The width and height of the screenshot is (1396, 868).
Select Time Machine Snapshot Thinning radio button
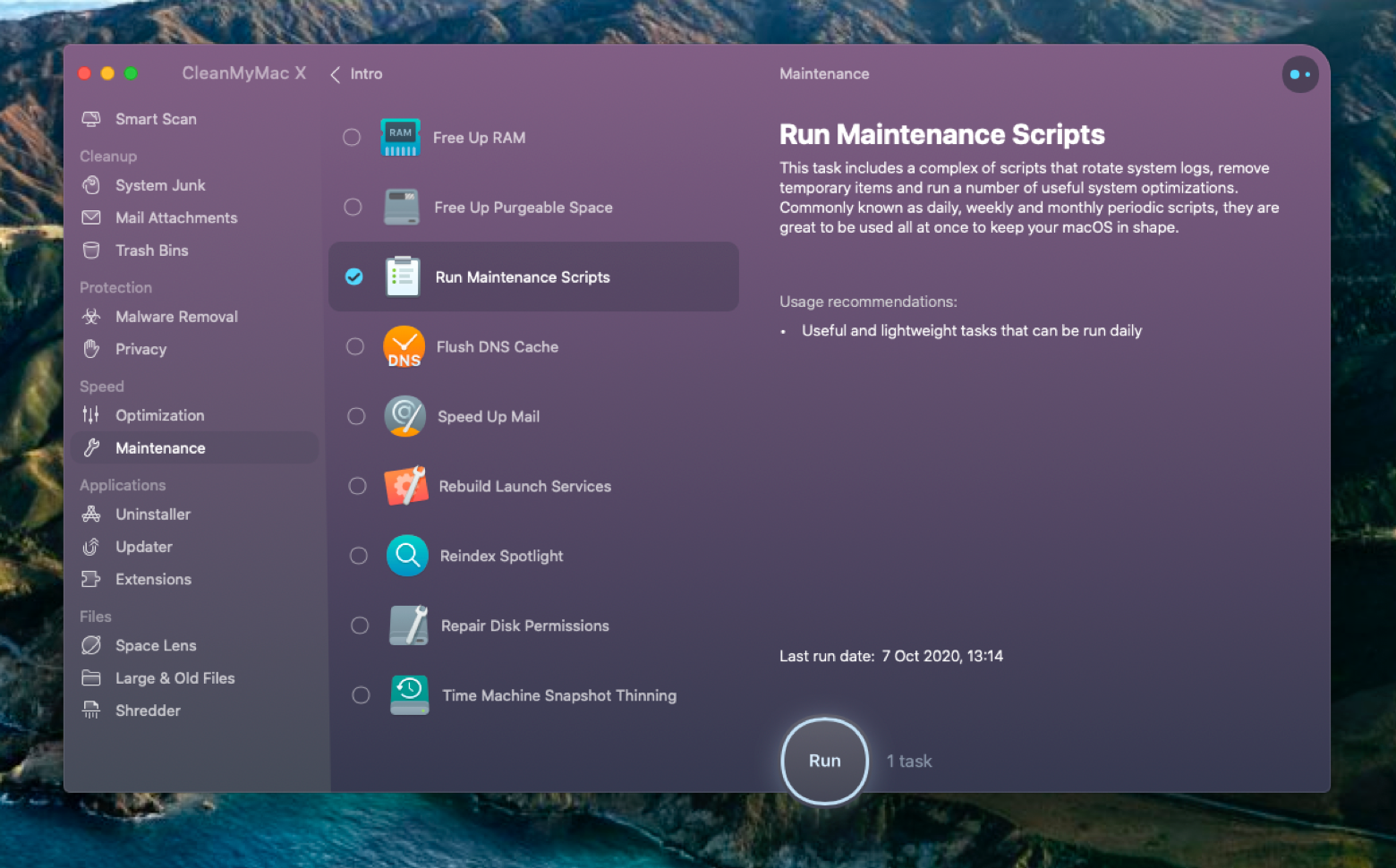[361, 695]
